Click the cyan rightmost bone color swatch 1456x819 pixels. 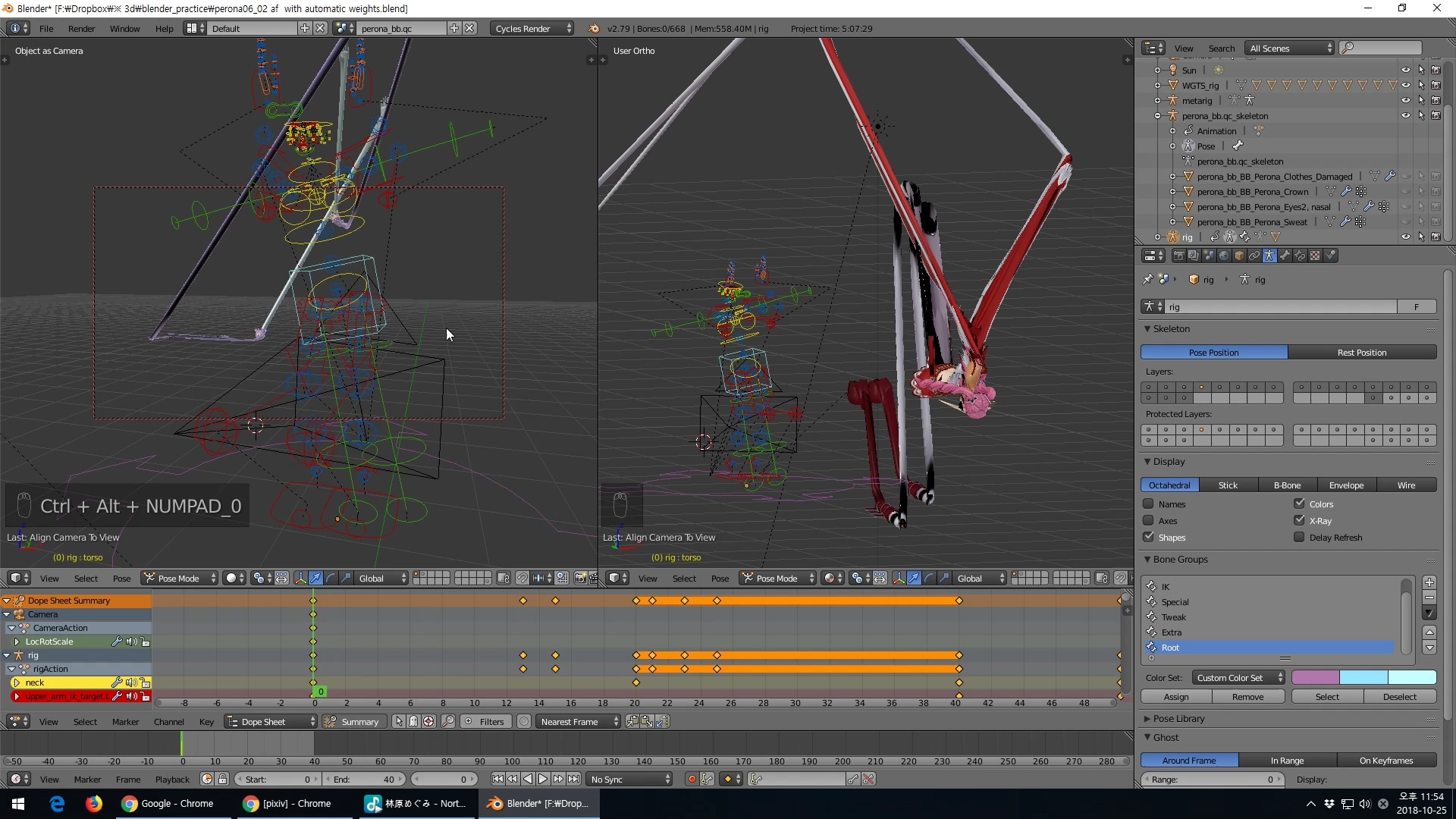[x=1412, y=677]
